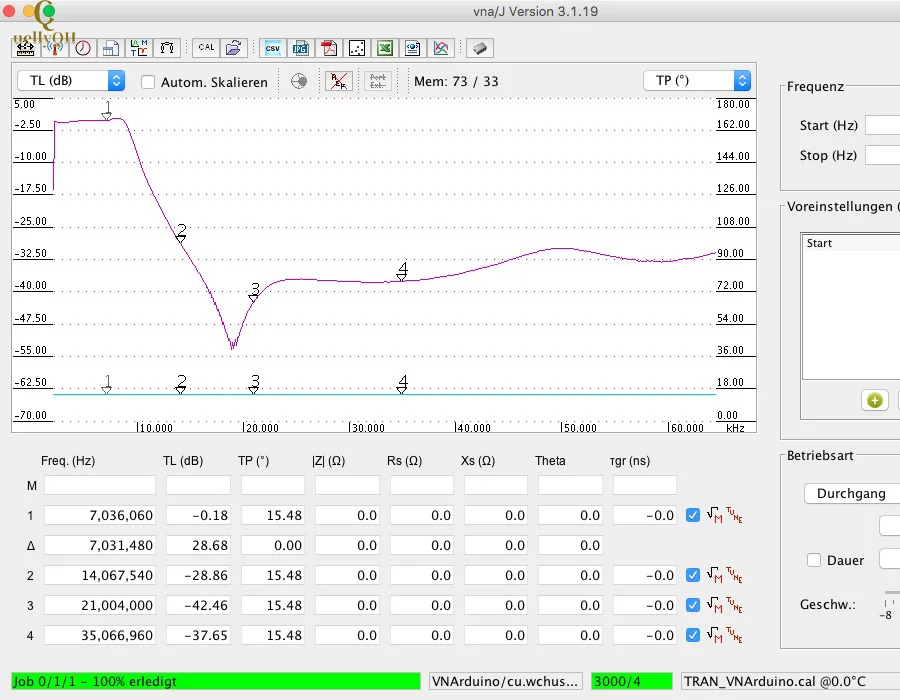The image size is (900, 700).
Task: Uncheck the marker 2 row checkbox
Action: pos(693,575)
